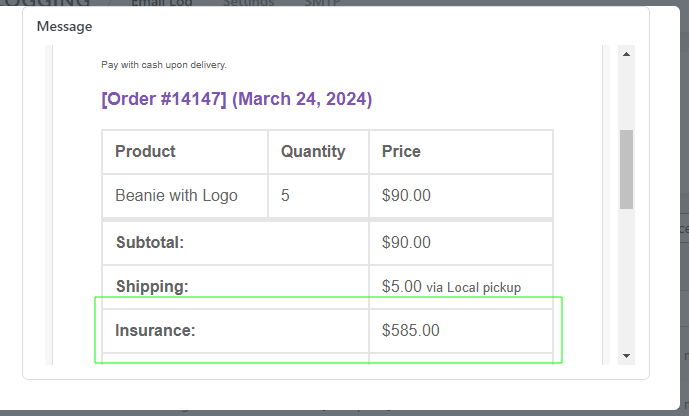The height and width of the screenshot is (416, 689).
Task: Click the scrollbar down arrow
Action: pyautogui.click(x=627, y=356)
